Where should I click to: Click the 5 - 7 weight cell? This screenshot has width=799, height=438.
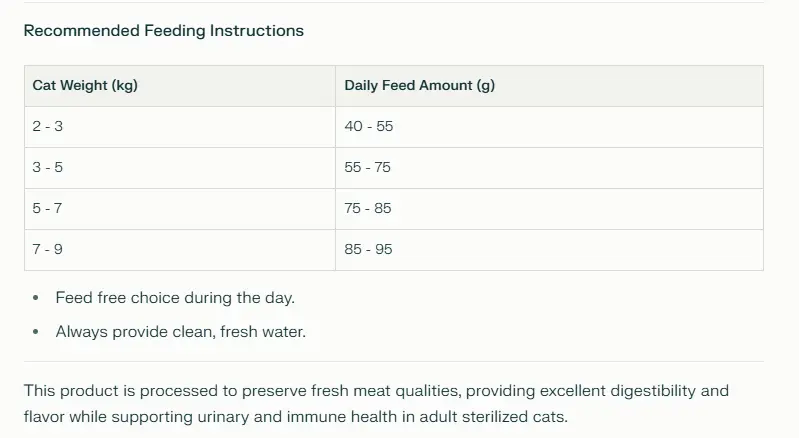pyautogui.click(x=180, y=209)
